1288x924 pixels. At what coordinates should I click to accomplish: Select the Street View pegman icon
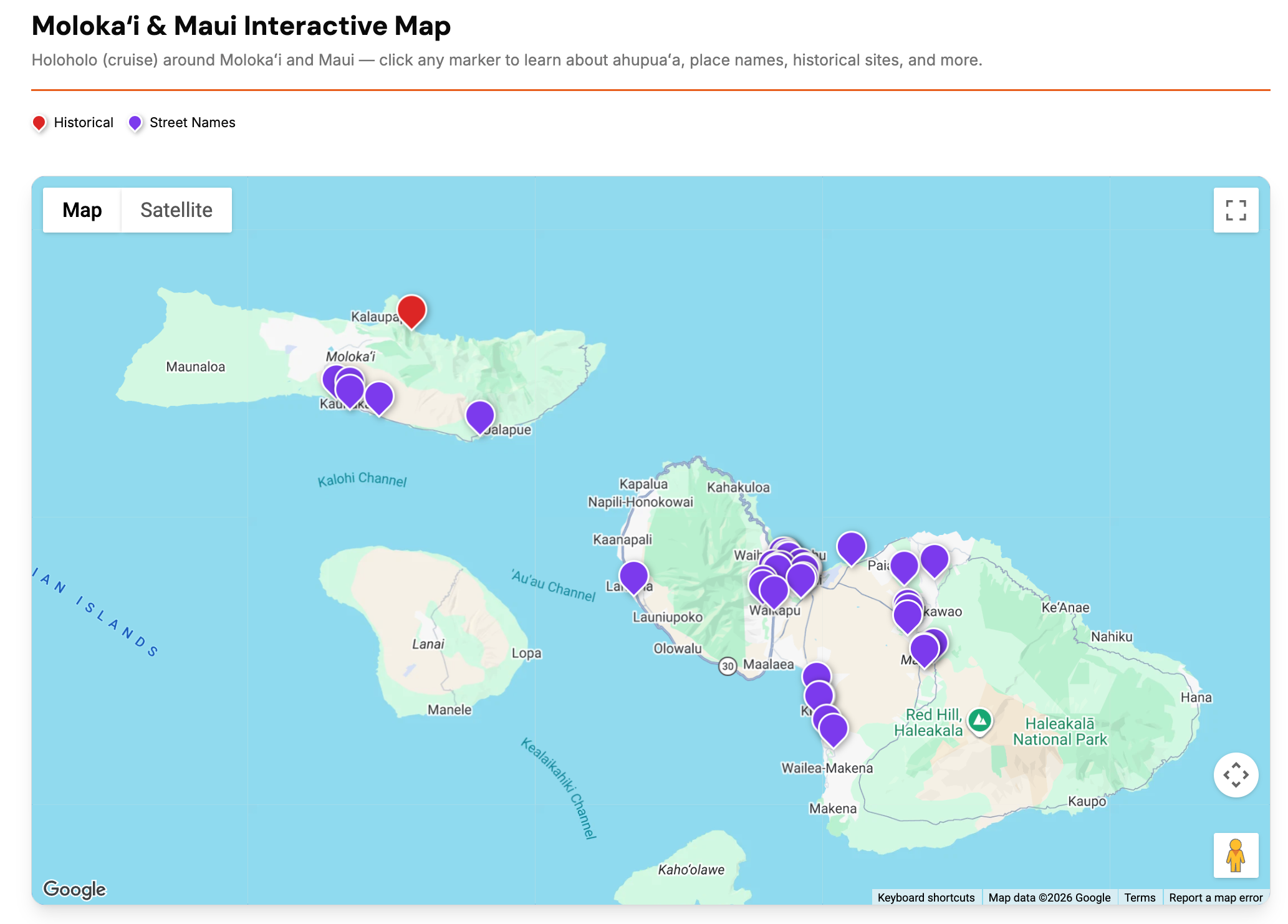pyautogui.click(x=1236, y=855)
